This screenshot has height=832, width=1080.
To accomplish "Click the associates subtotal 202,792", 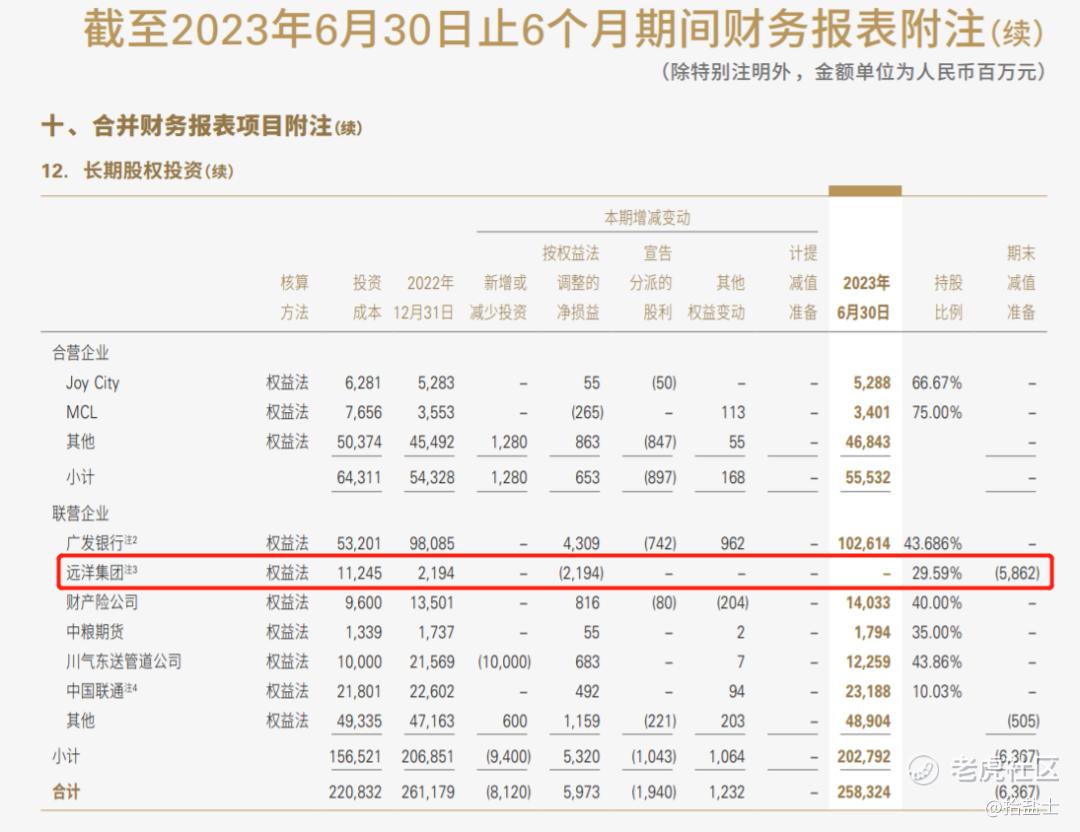I will (864, 757).
